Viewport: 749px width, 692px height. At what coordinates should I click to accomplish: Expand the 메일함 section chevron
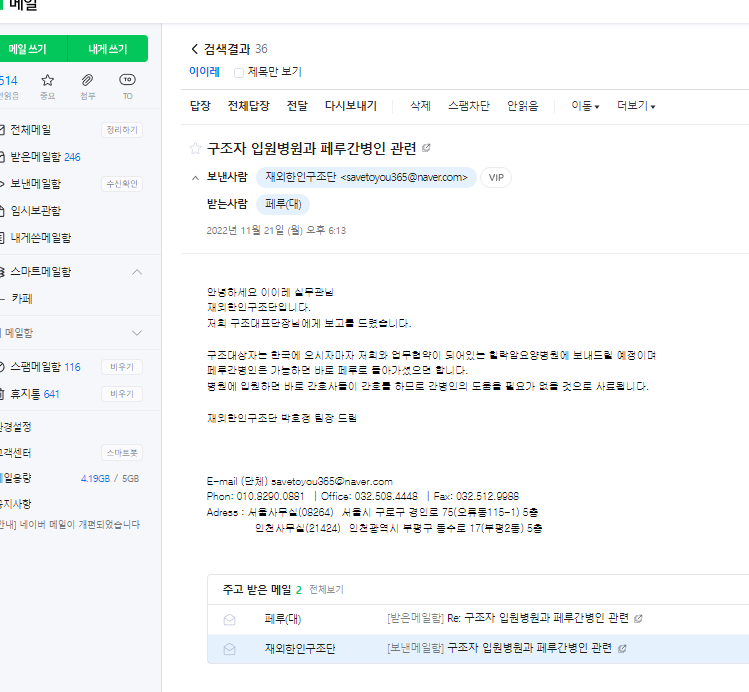coord(137,333)
